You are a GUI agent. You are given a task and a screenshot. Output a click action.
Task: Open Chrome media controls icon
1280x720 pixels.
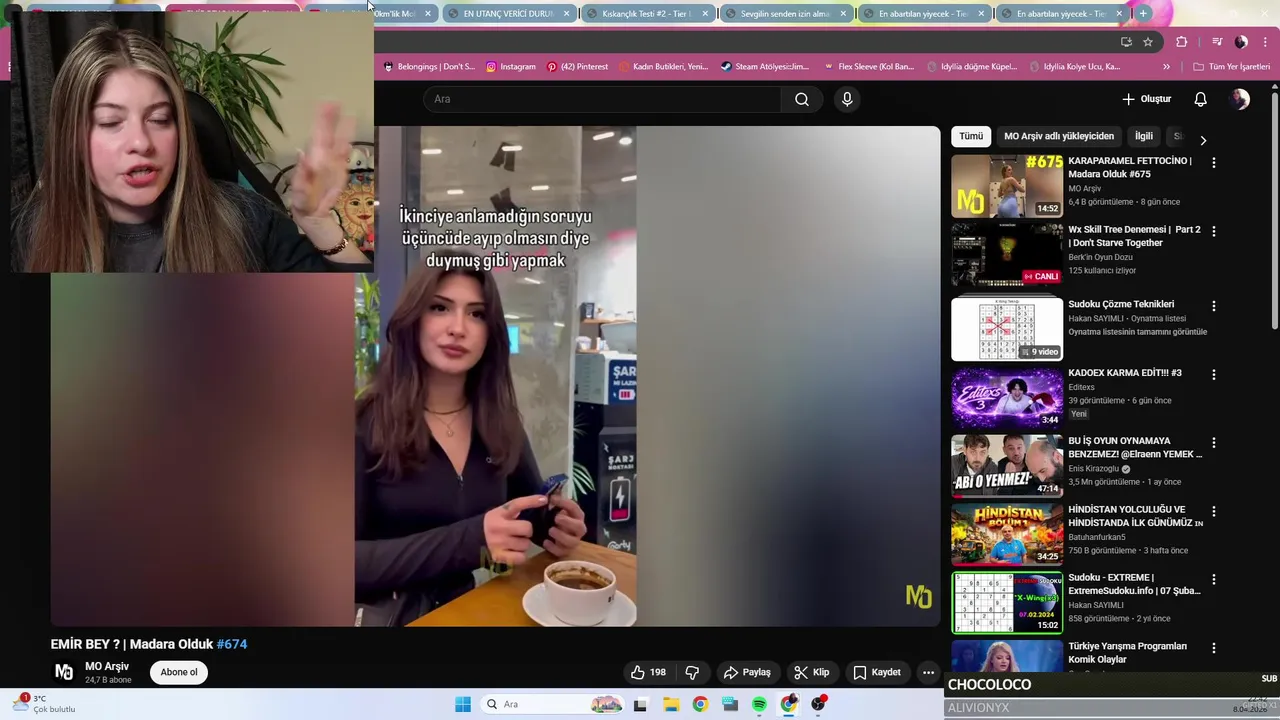pos(1217,42)
